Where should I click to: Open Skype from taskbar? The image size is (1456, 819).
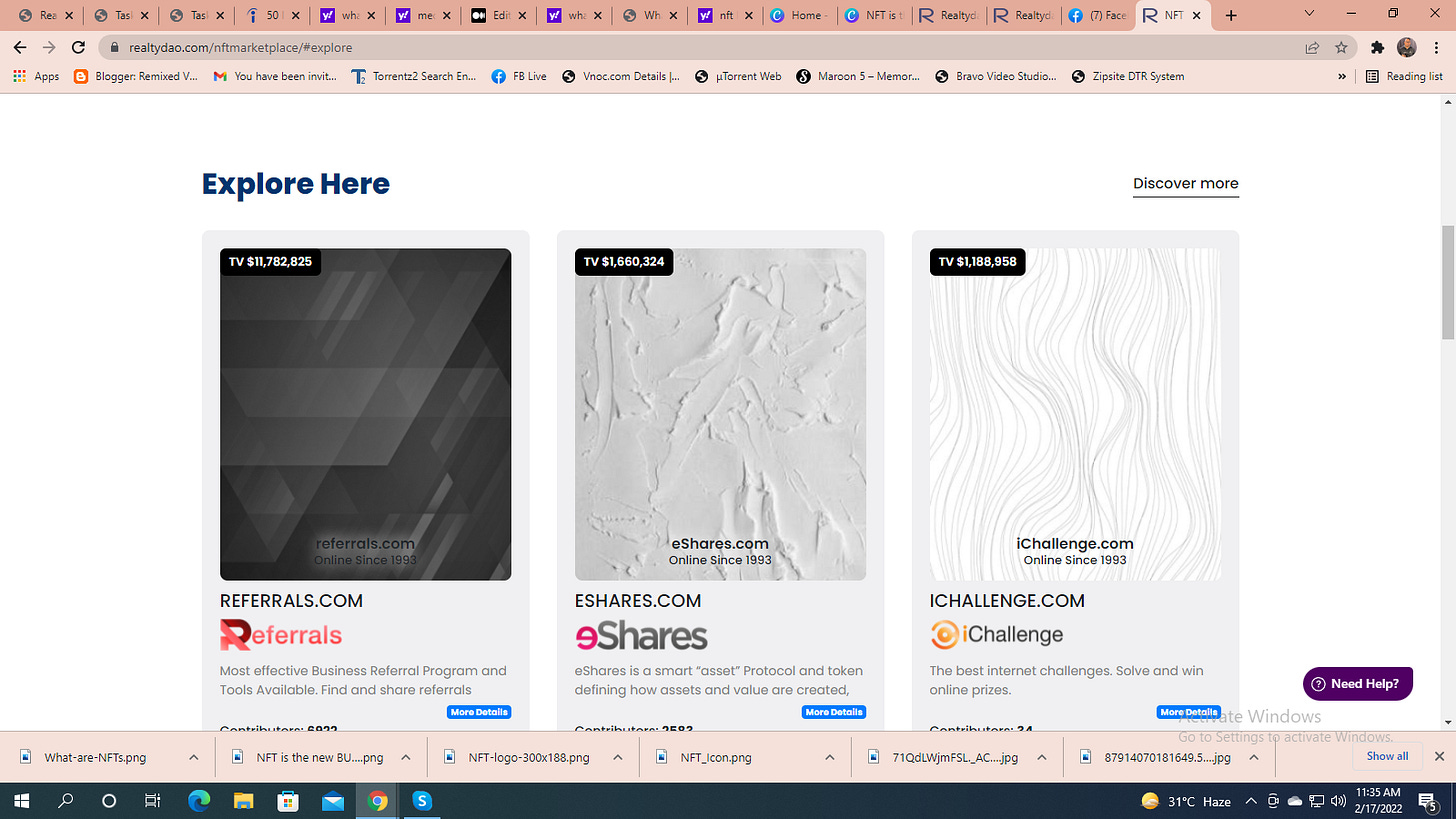click(422, 800)
